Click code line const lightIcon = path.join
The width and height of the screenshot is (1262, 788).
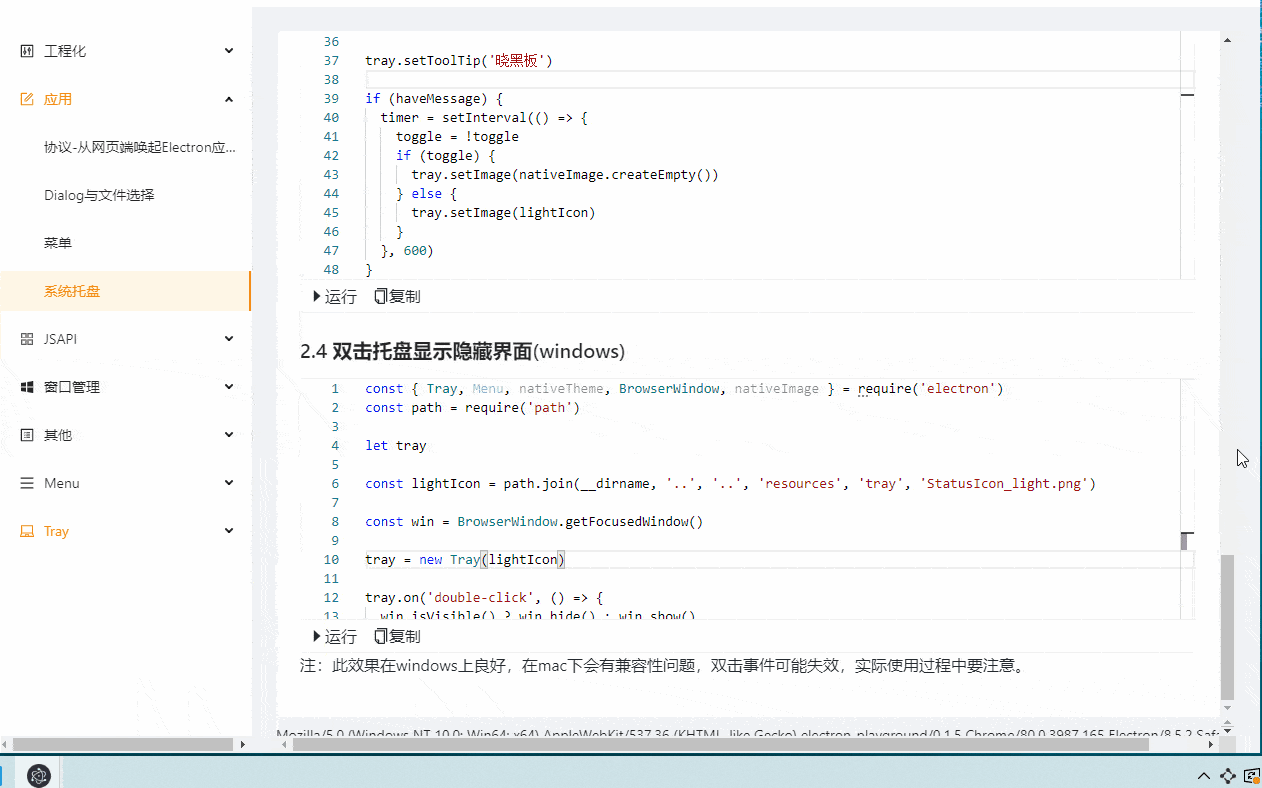tap(730, 483)
